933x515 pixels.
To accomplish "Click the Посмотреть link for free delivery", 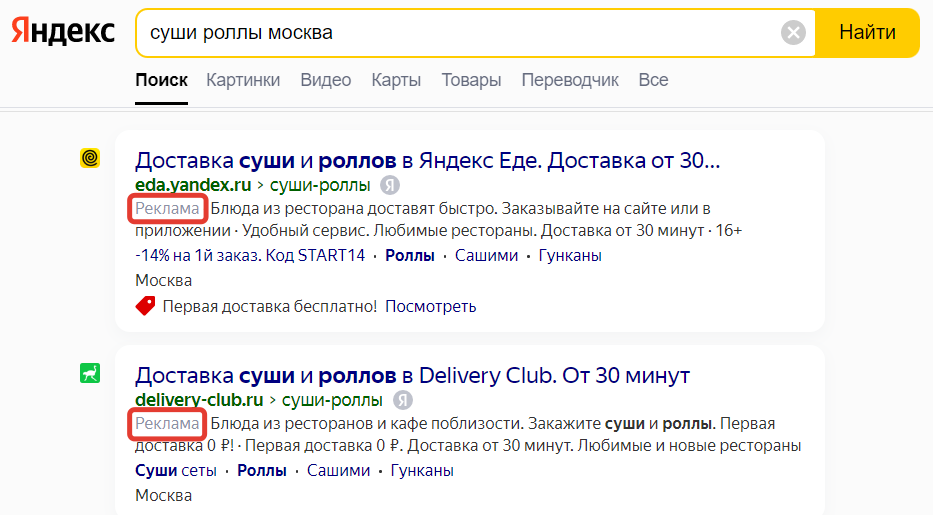I will (431, 306).
